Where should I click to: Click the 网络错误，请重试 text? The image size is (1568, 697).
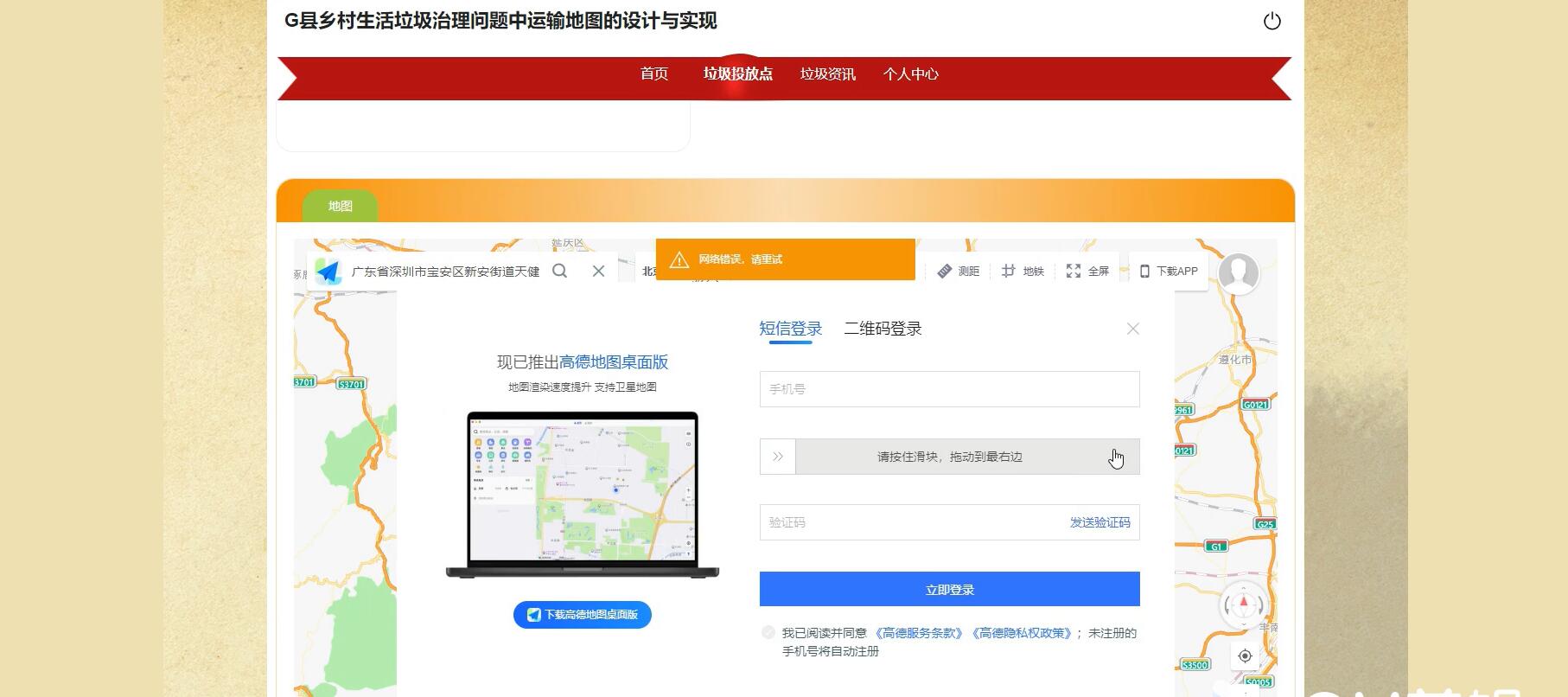[740, 259]
